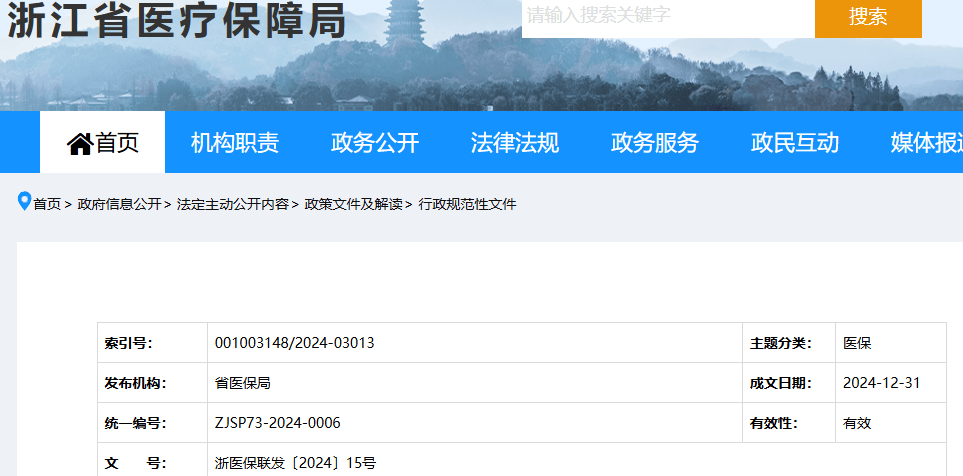Open 政府信息公开 breadcrumb link
The width and height of the screenshot is (963, 476).
click(x=119, y=205)
